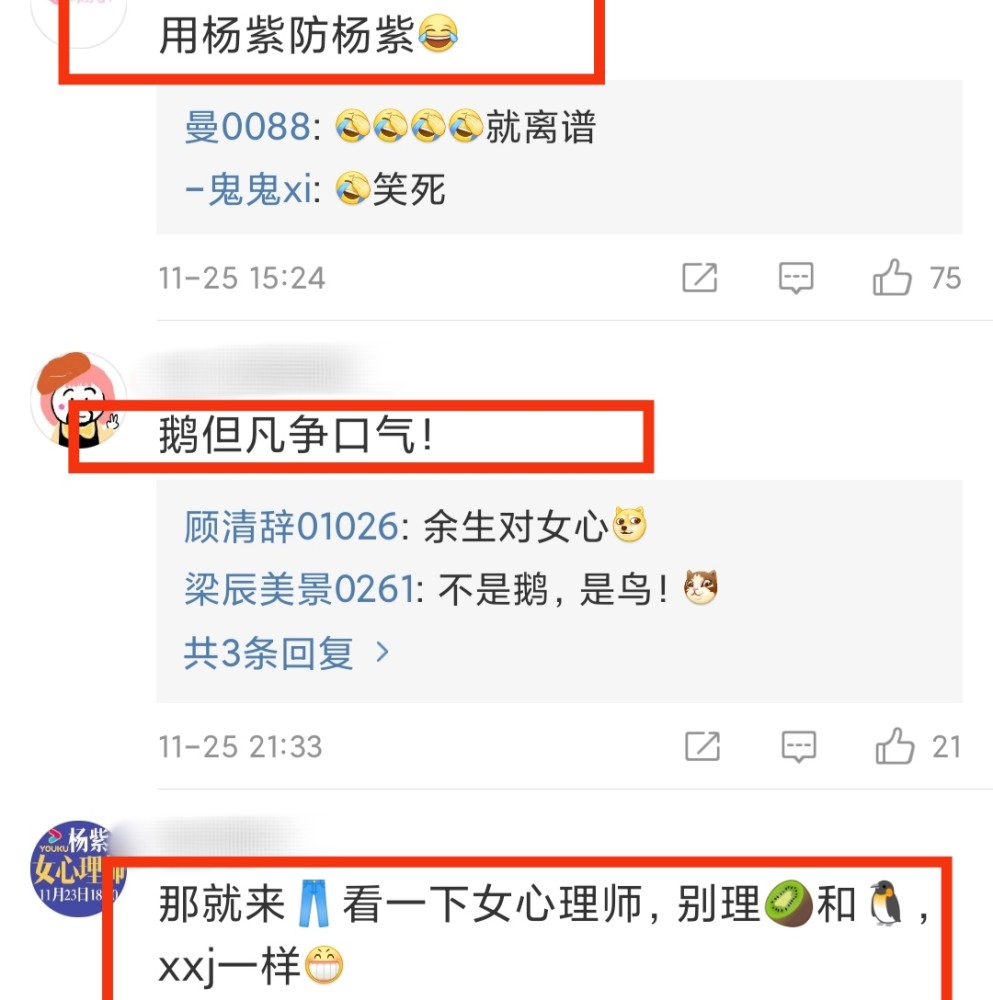
Task: Open reply box for the 15:24 comment
Action: pyautogui.click(x=796, y=277)
